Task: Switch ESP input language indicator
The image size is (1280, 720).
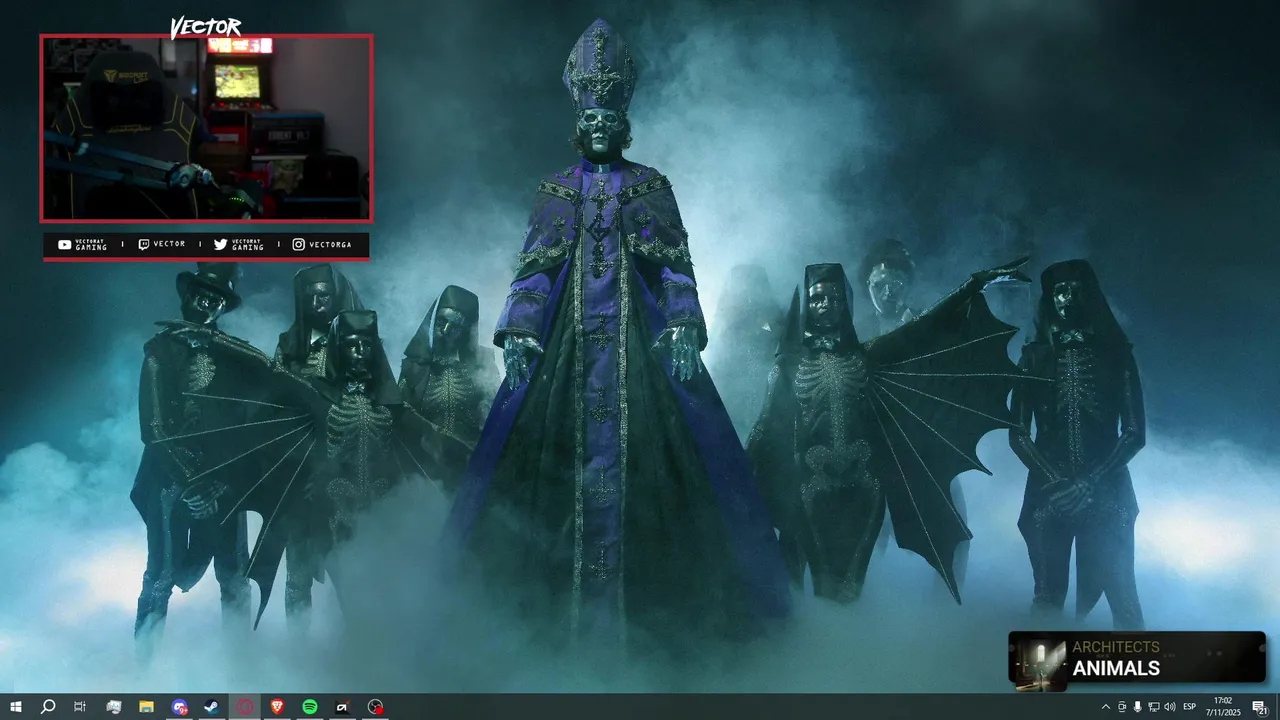Action: coord(1190,707)
